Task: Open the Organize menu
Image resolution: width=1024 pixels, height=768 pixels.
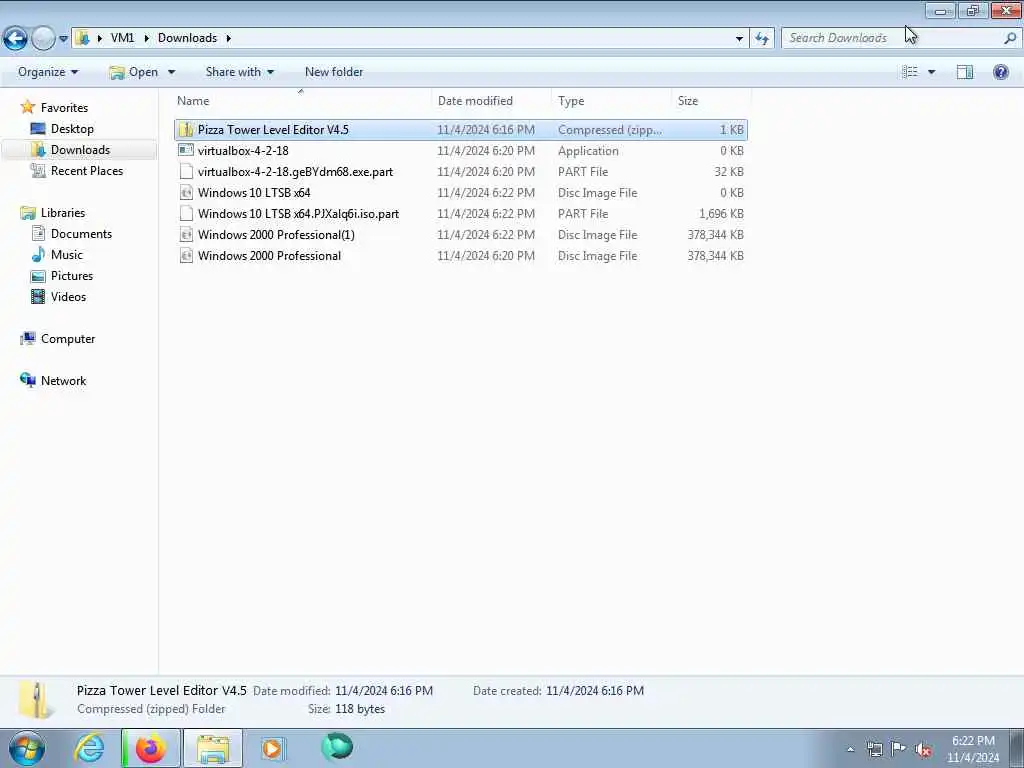Action: [x=48, y=72]
